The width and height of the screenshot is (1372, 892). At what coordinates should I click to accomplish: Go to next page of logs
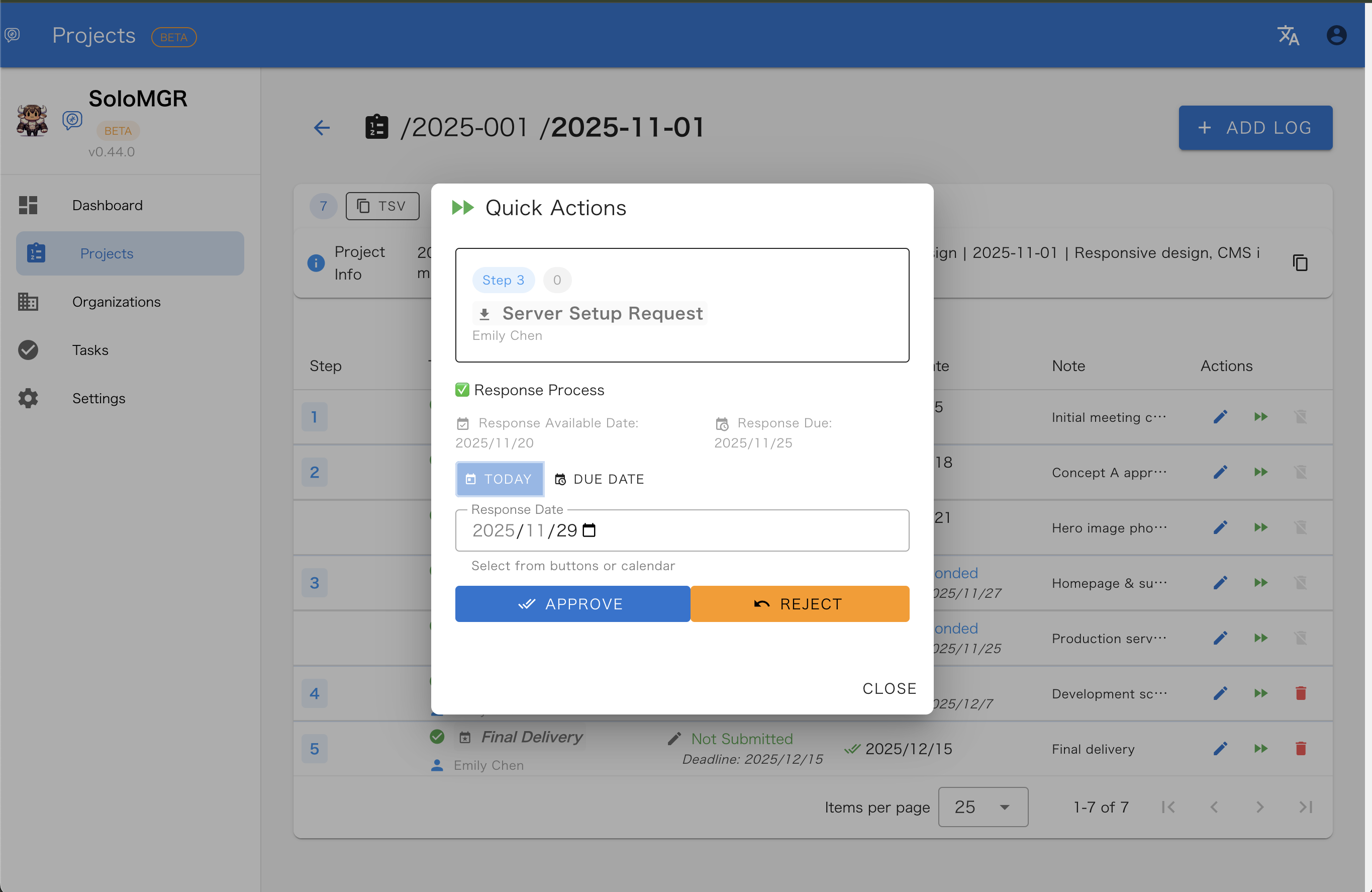(x=1259, y=807)
